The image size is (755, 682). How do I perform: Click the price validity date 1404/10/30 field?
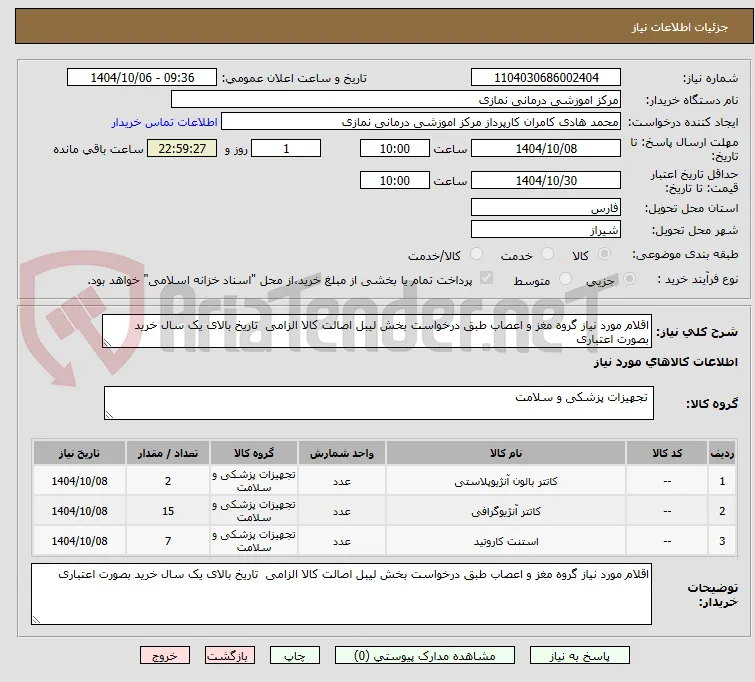[x=546, y=181]
